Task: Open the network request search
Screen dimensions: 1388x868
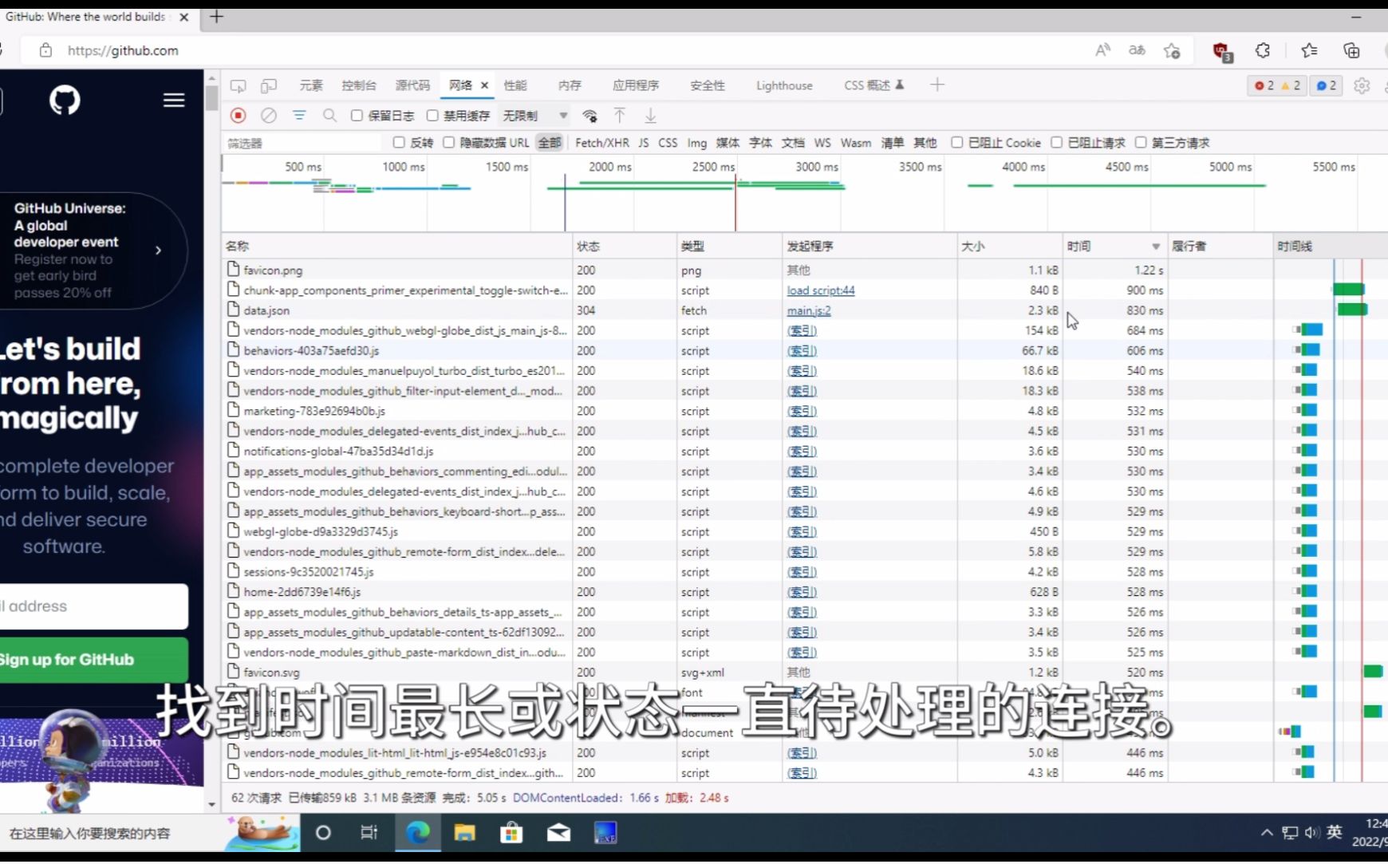Action: coord(329,115)
